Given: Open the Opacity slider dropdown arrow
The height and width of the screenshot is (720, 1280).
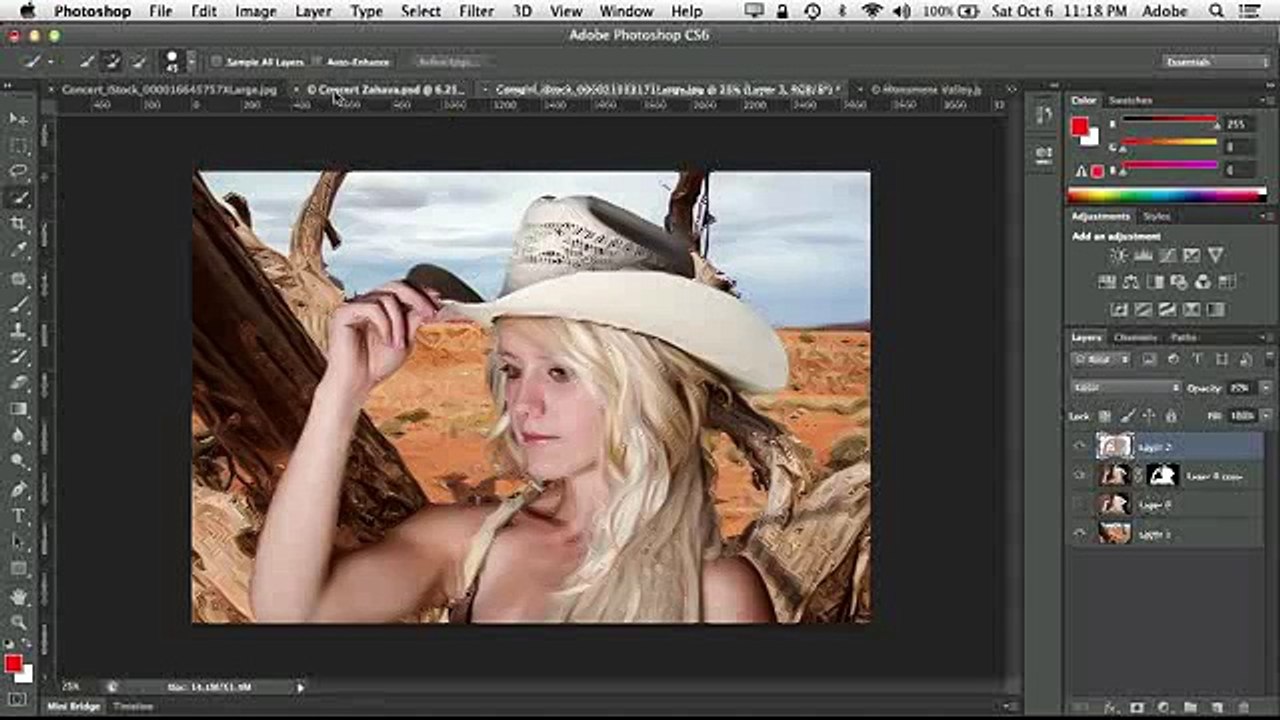Looking at the screenshot, I should (x=1266, y=388).
